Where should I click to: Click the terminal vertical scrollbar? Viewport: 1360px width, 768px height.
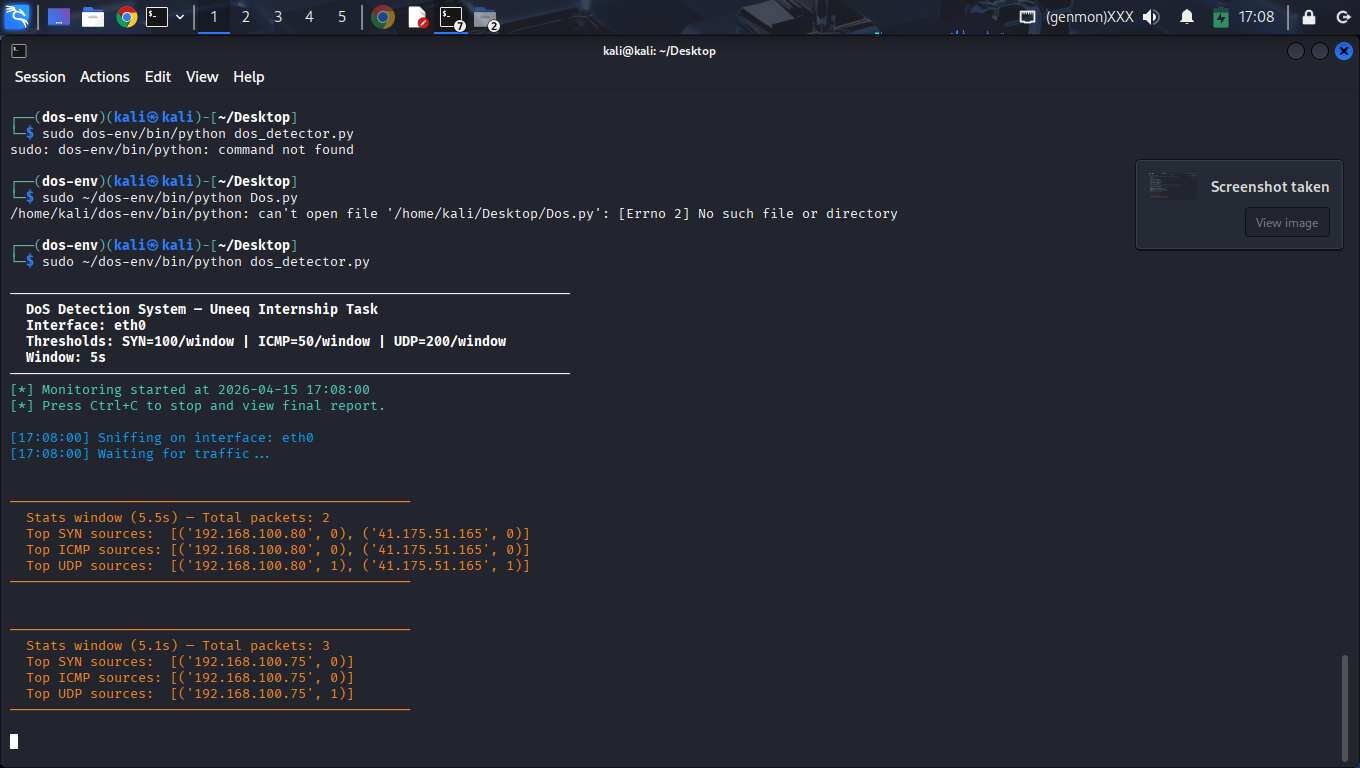click(1345, 705)
